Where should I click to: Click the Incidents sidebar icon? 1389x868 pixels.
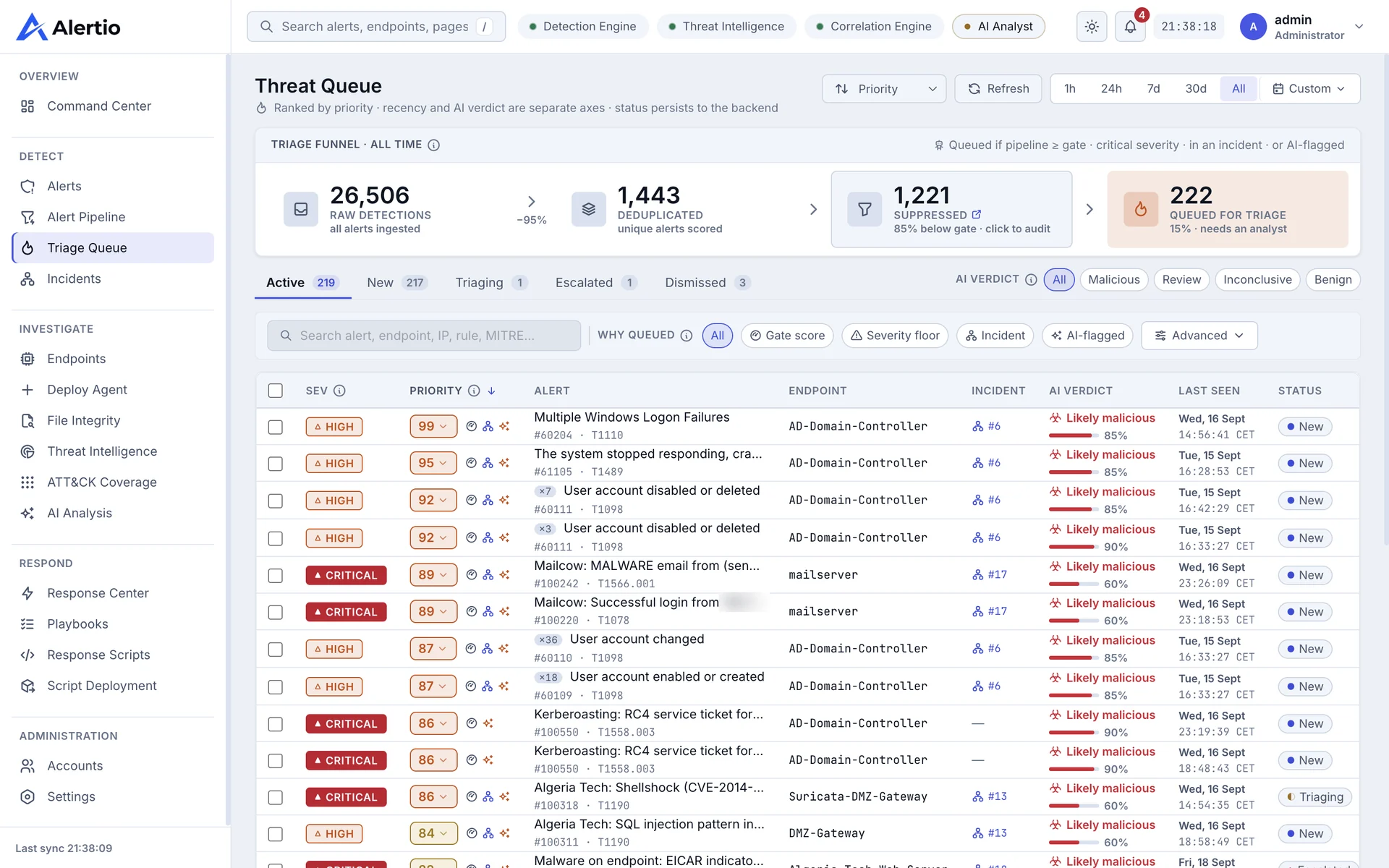click(x=27, y=279)
